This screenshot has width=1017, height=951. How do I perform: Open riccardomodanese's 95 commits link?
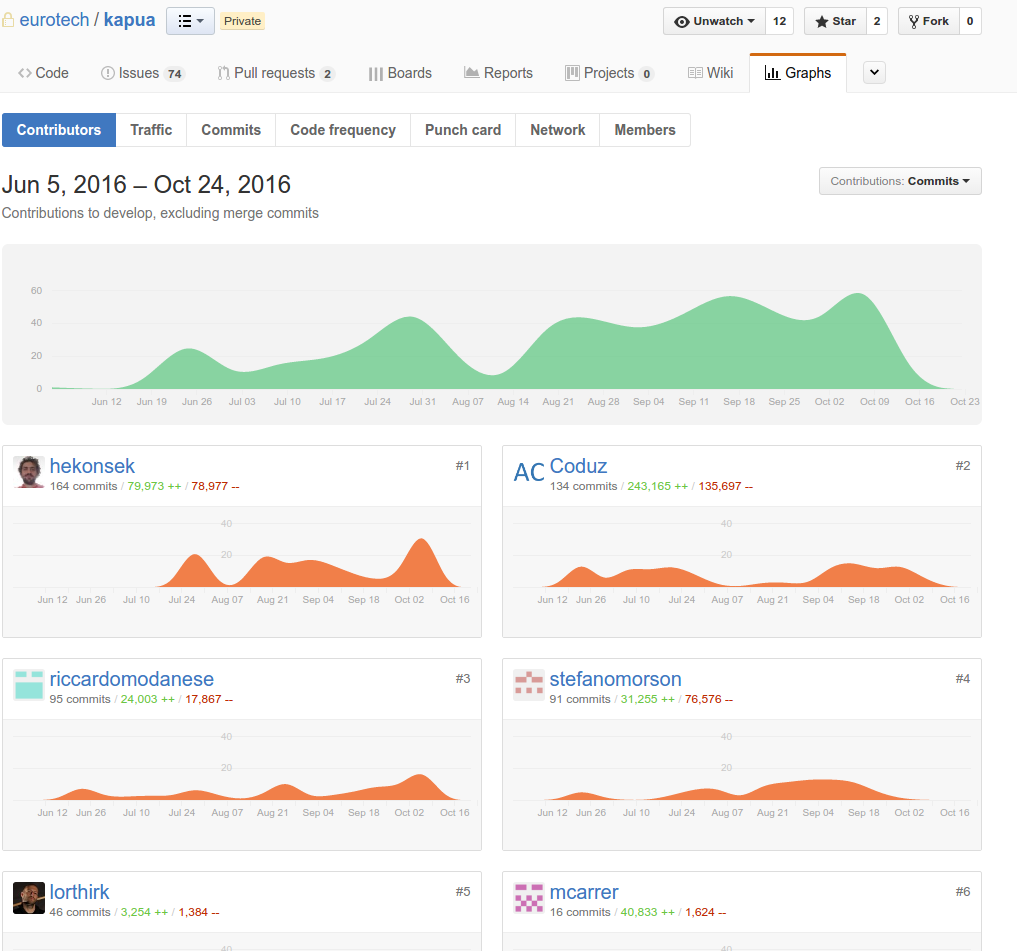coord(80,699)
